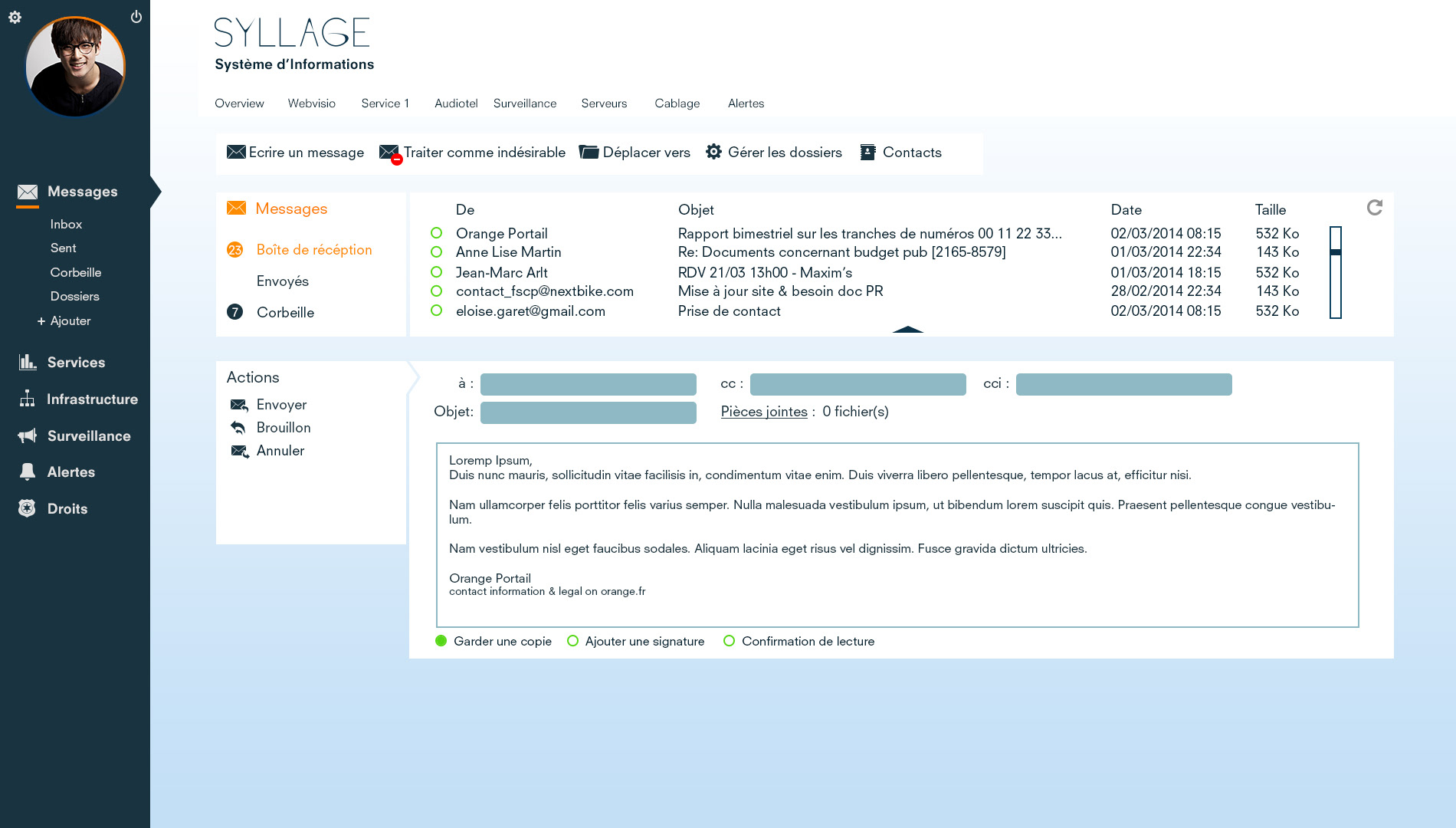1456x828 pixels.
Task: Collapse the message list using bottom arrow
Action: (x=907, y=330)
